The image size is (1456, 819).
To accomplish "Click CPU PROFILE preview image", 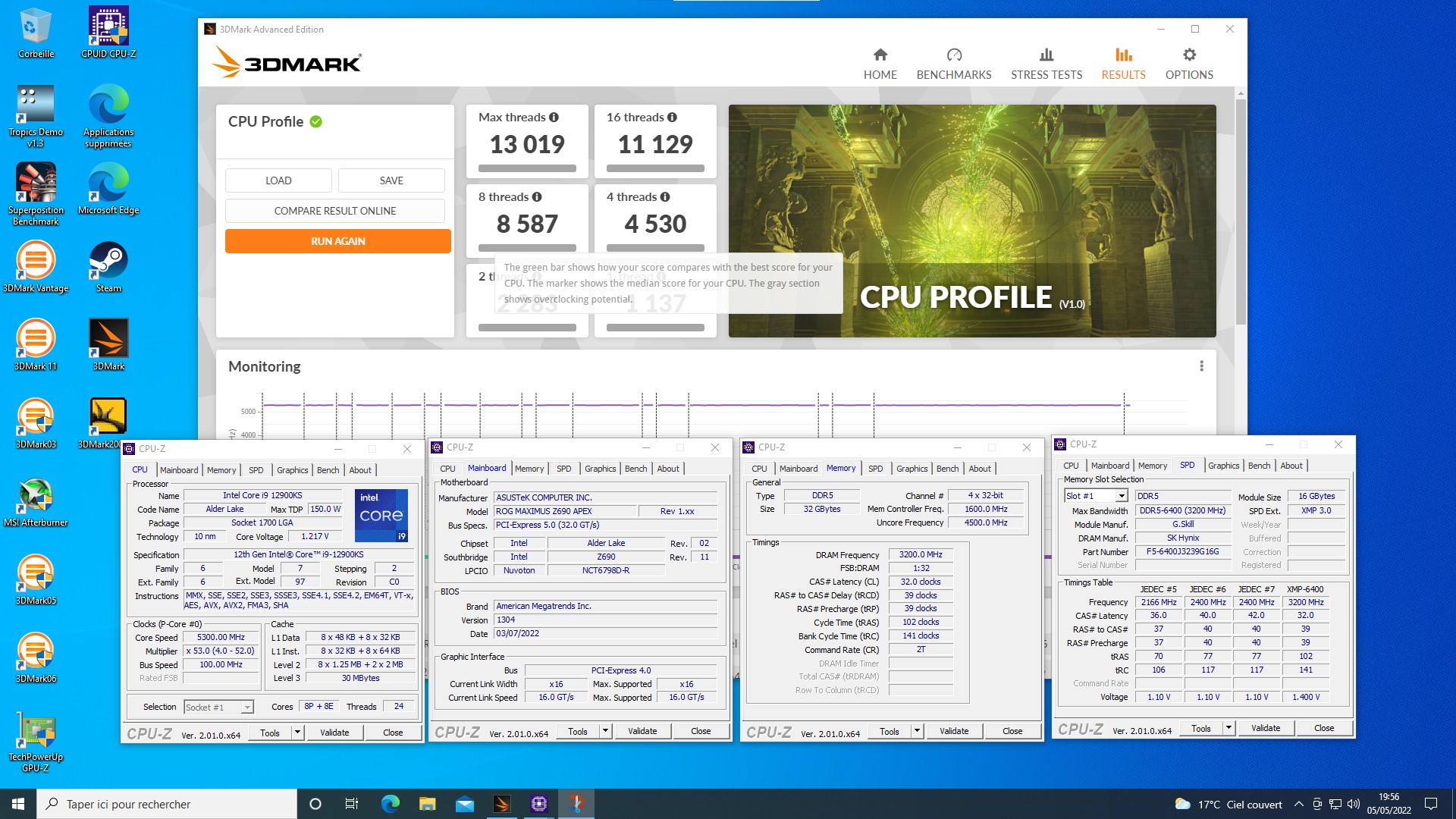I will 972,221.
